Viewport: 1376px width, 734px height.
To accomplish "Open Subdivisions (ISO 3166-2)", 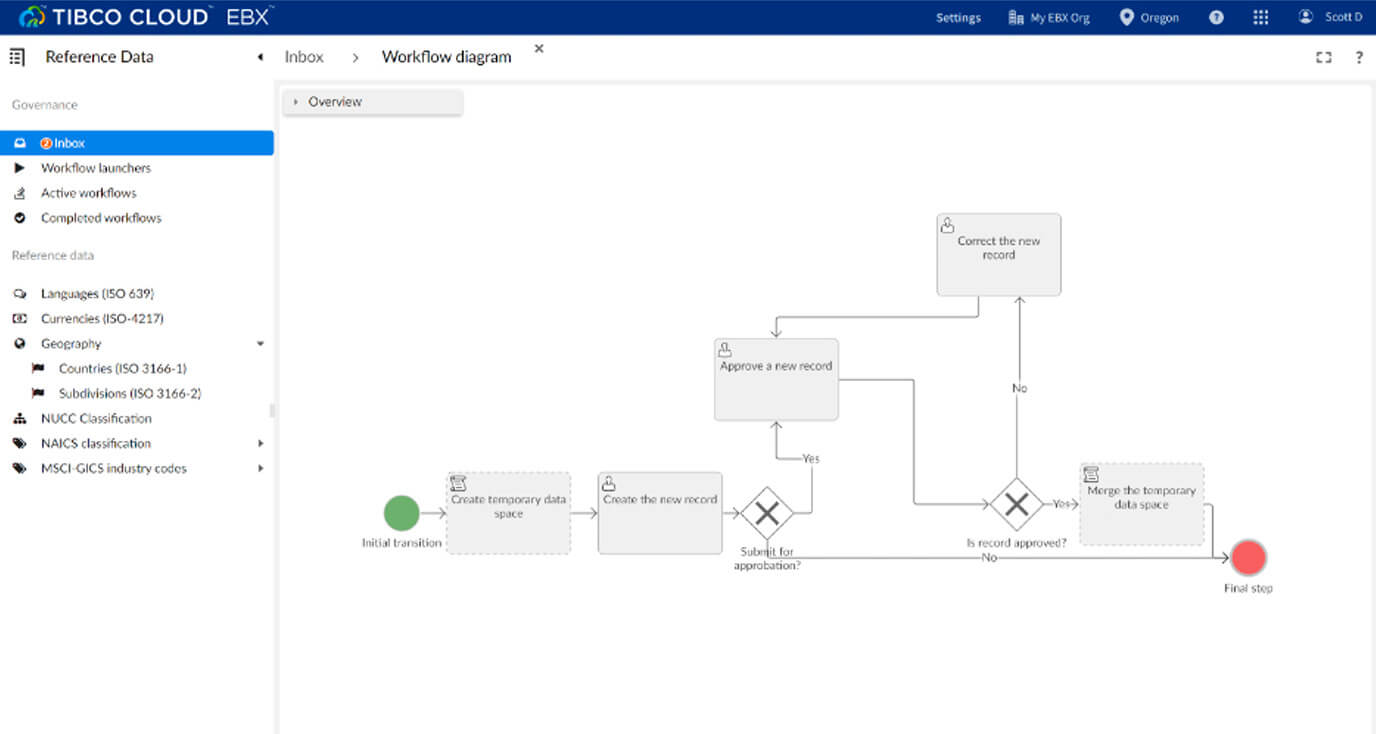I will [x=130, y=394].
